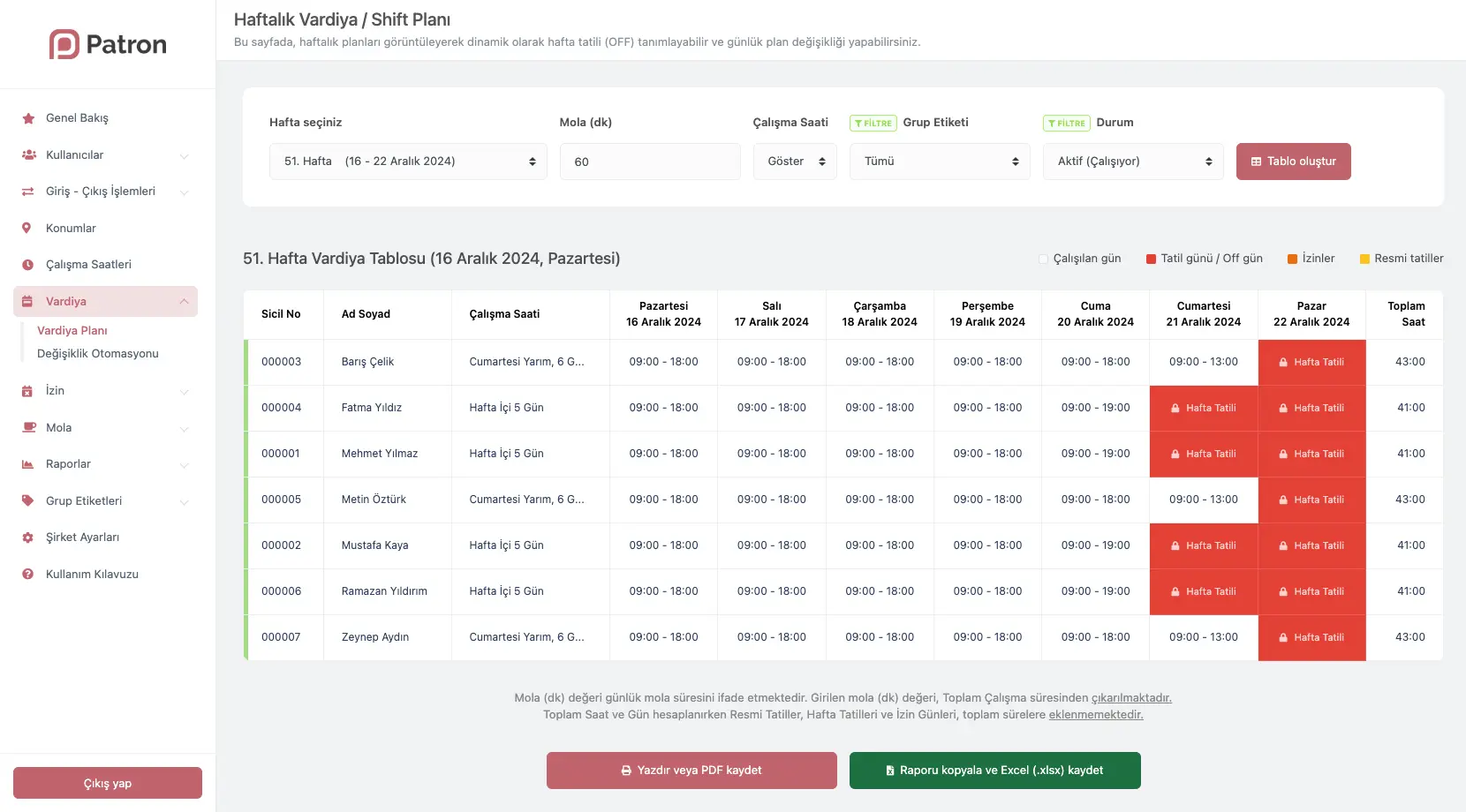Click the Mola (dk) input field
This screenshot has width=1466, height=812.
650,162
